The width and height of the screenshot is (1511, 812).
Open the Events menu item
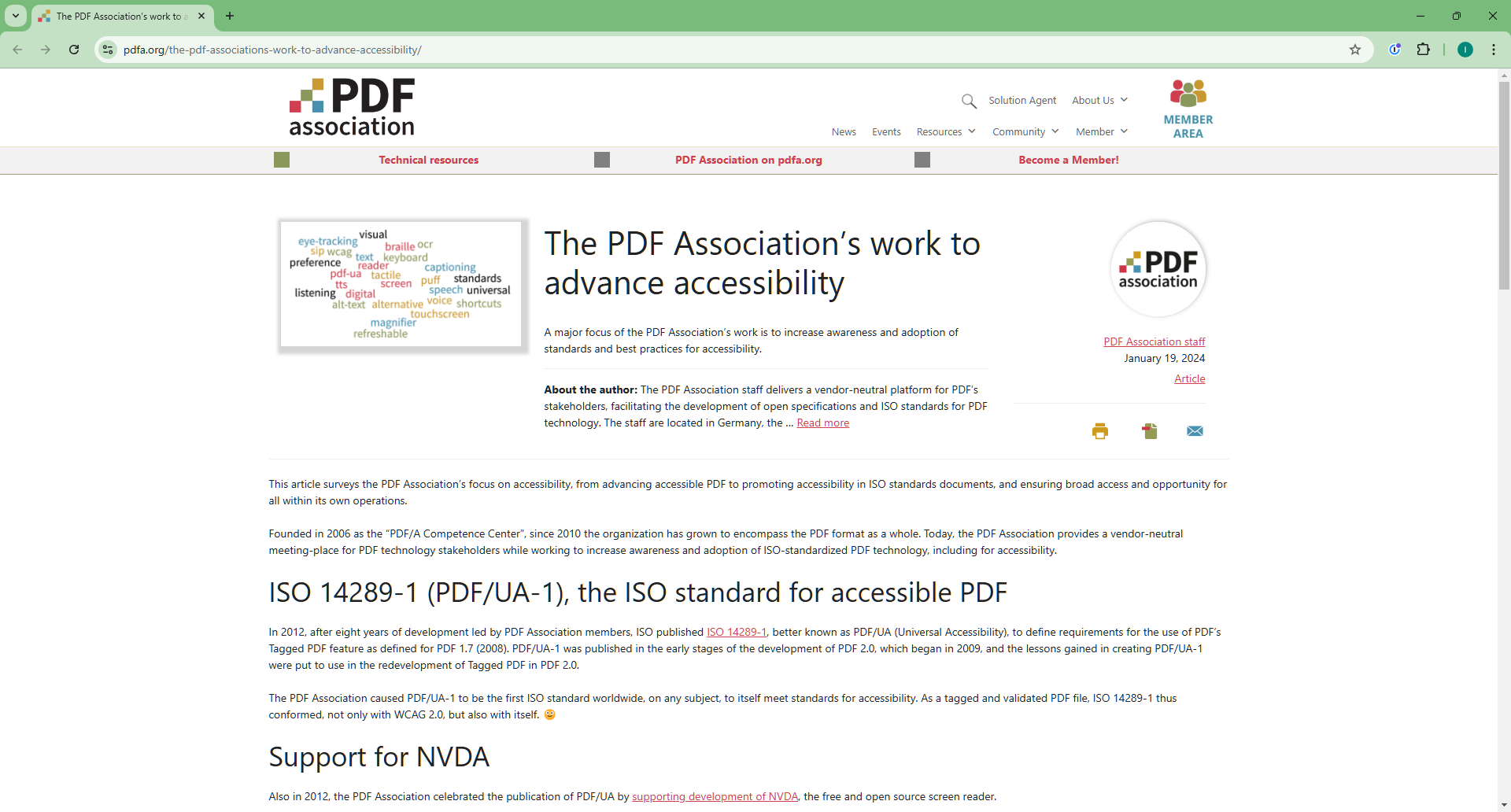pos(886,131)
